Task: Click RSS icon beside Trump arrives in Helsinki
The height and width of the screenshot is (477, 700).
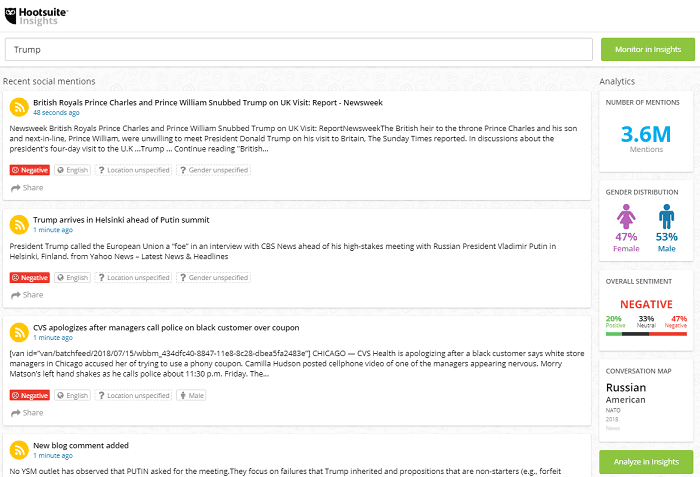Action: point(18,224)
